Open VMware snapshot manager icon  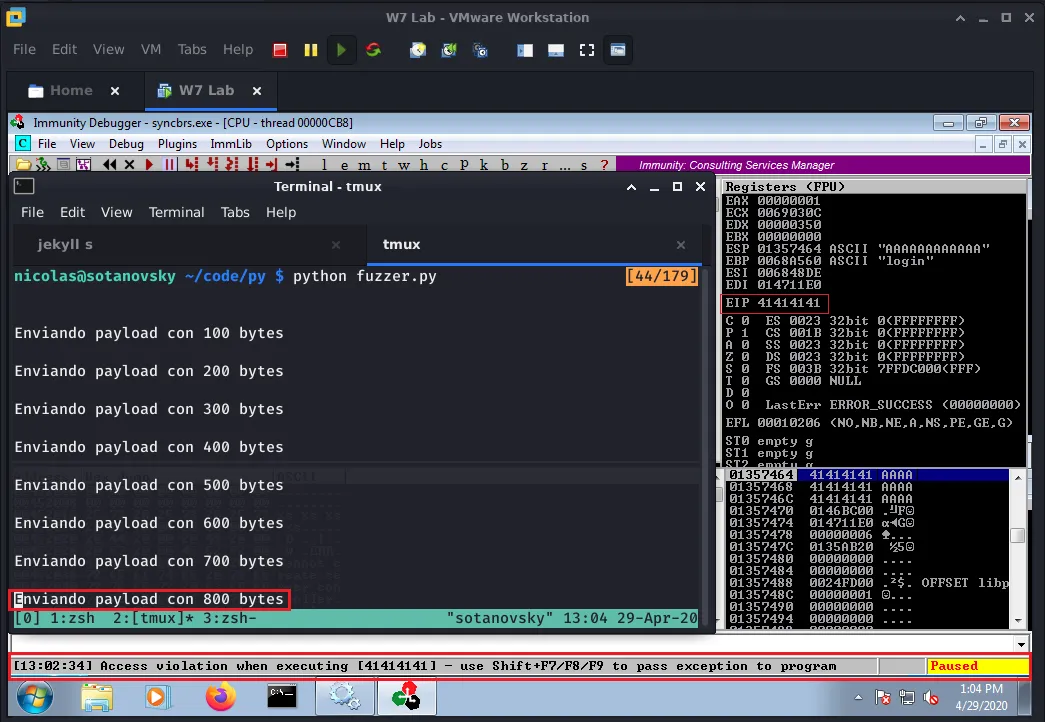[481, 50]
